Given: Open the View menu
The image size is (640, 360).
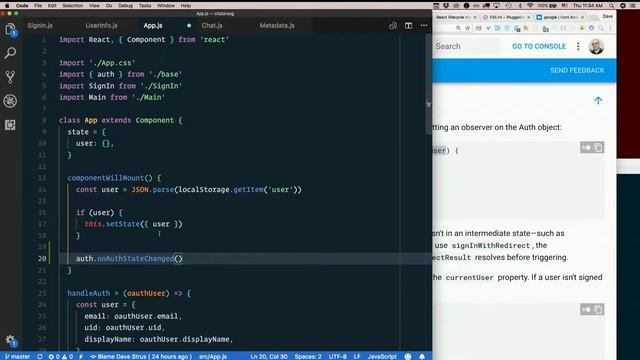Looking at the screenshot, I should click(x=94, y=6).
